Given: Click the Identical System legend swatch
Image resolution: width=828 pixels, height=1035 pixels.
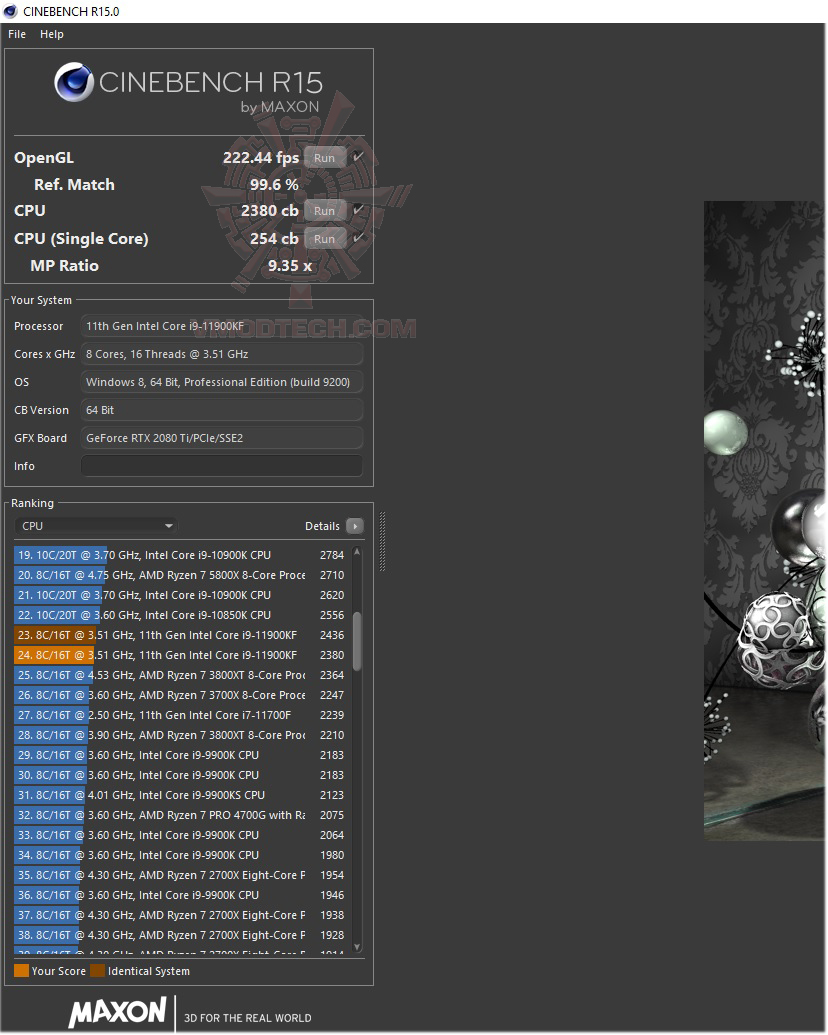Looking at the screenshot, I should (97, 970).
